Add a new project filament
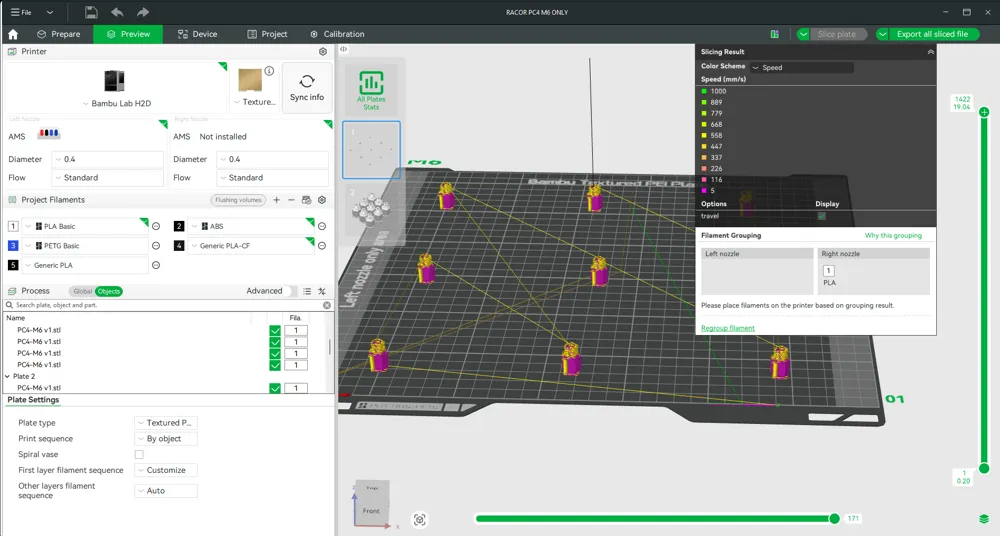Image resolution: width=1000 pixels, height=536 pixels. (276, 200)
